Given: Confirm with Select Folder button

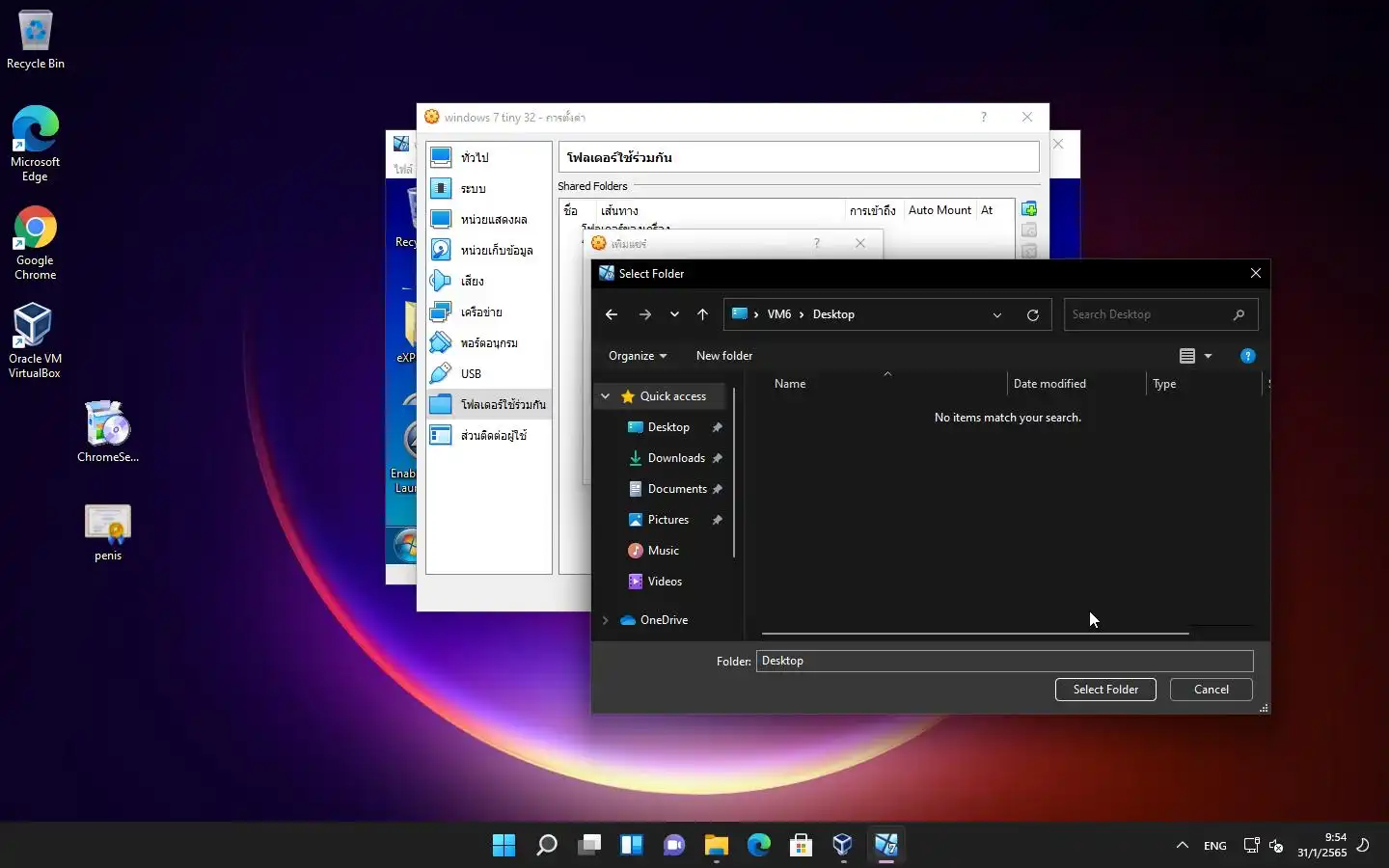Looking at the screenshot, I should [1105, 690].
